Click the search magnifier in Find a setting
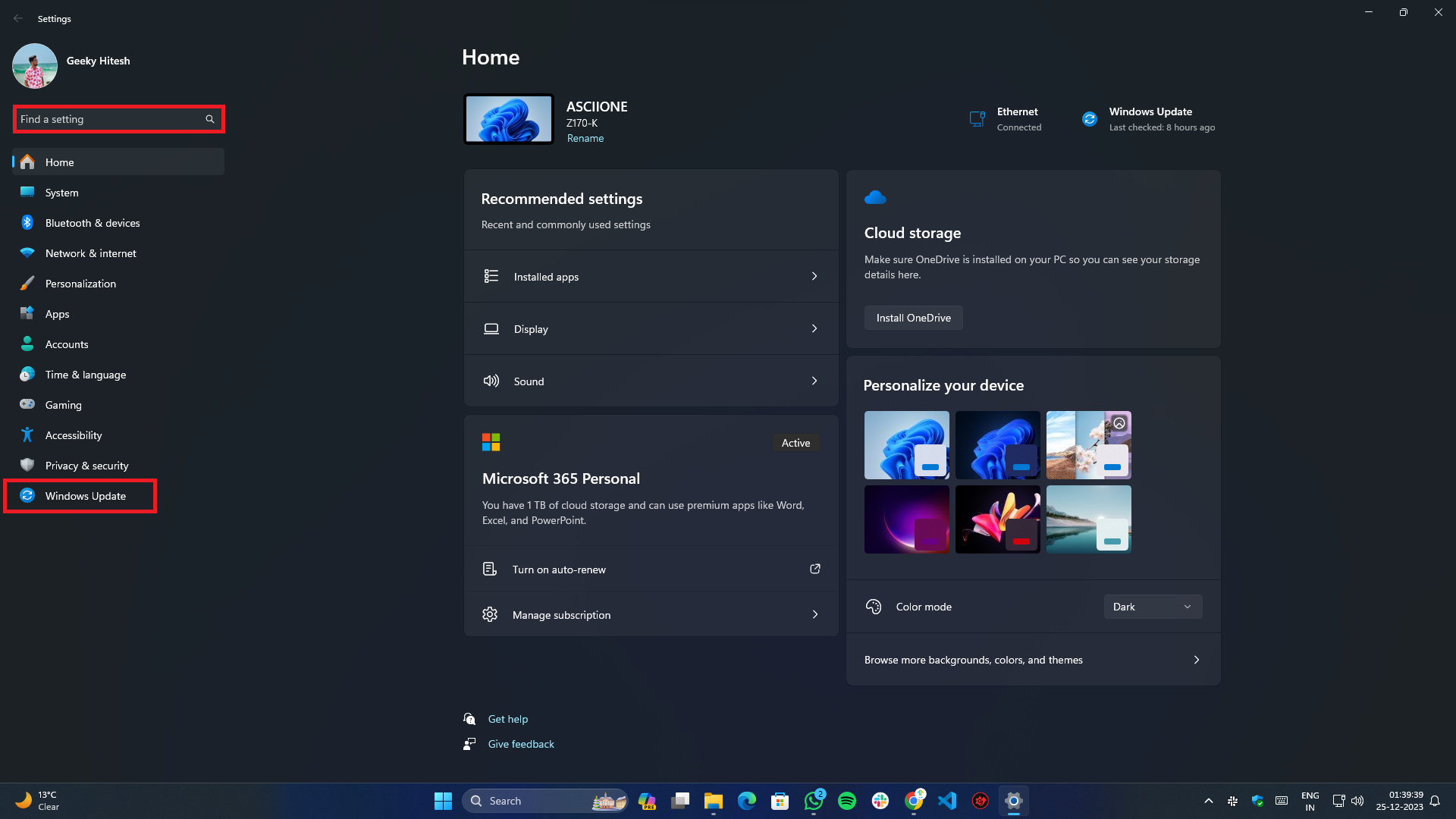1456x819 pixels. tap(210, 119)
